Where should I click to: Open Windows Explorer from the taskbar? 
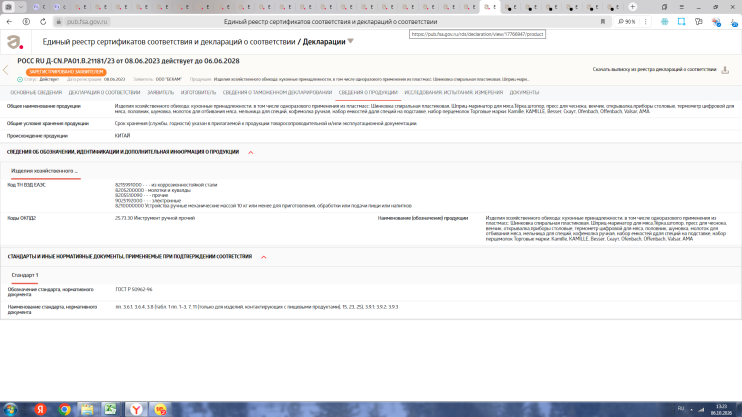(x=87, y=409)
